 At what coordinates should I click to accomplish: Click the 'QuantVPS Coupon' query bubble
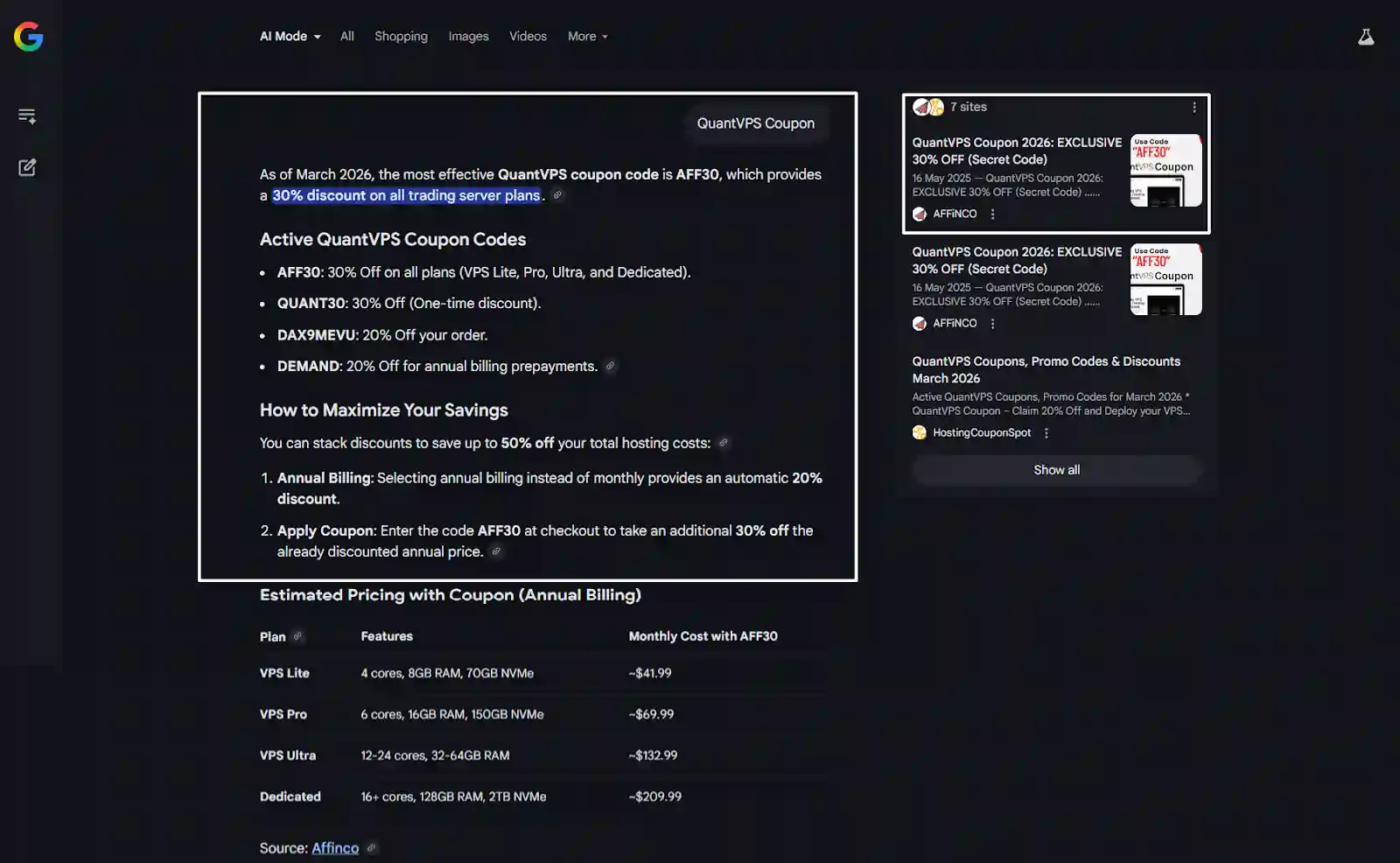coord(756,123)
